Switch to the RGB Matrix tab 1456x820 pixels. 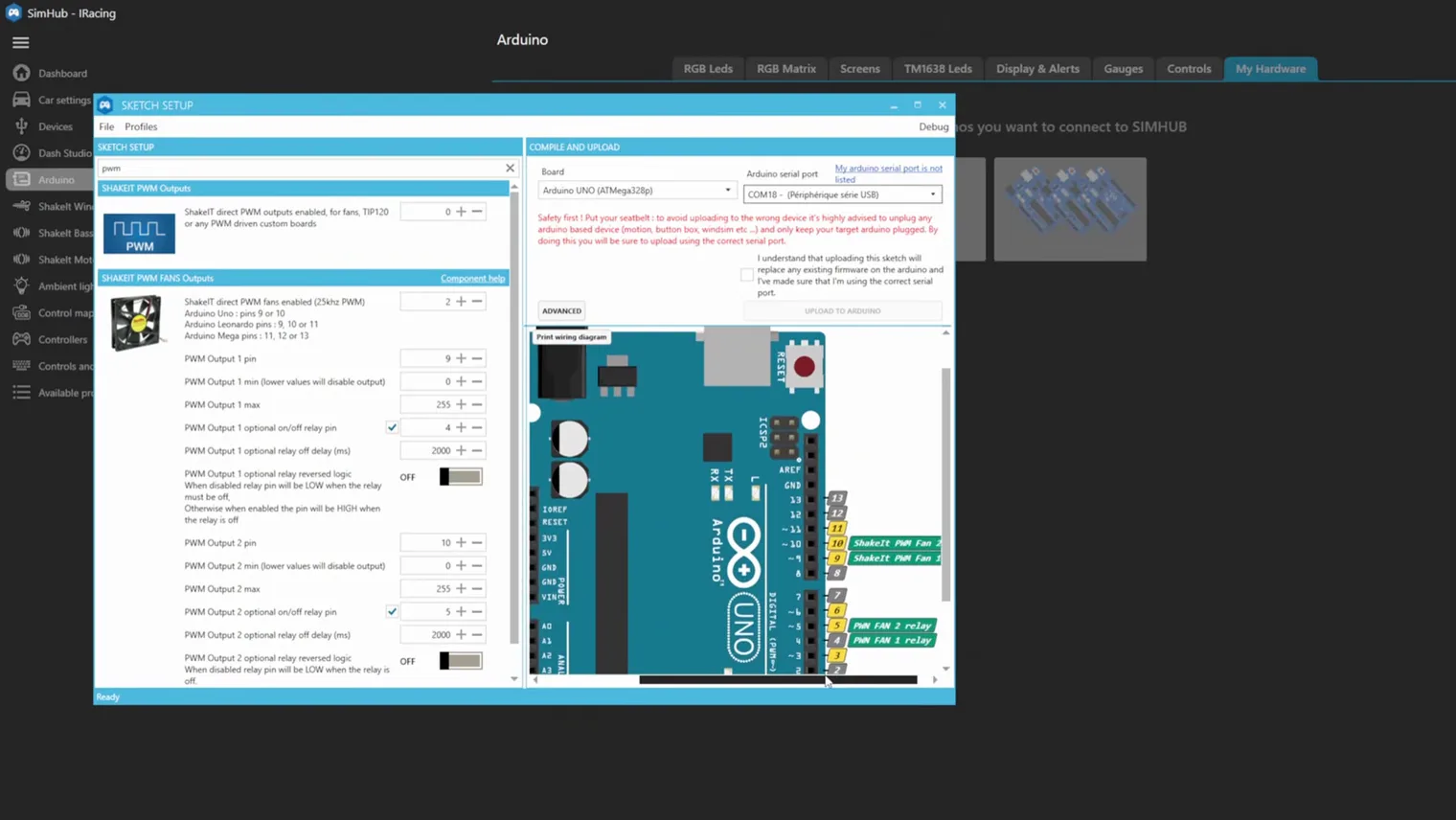click(786, 69)
